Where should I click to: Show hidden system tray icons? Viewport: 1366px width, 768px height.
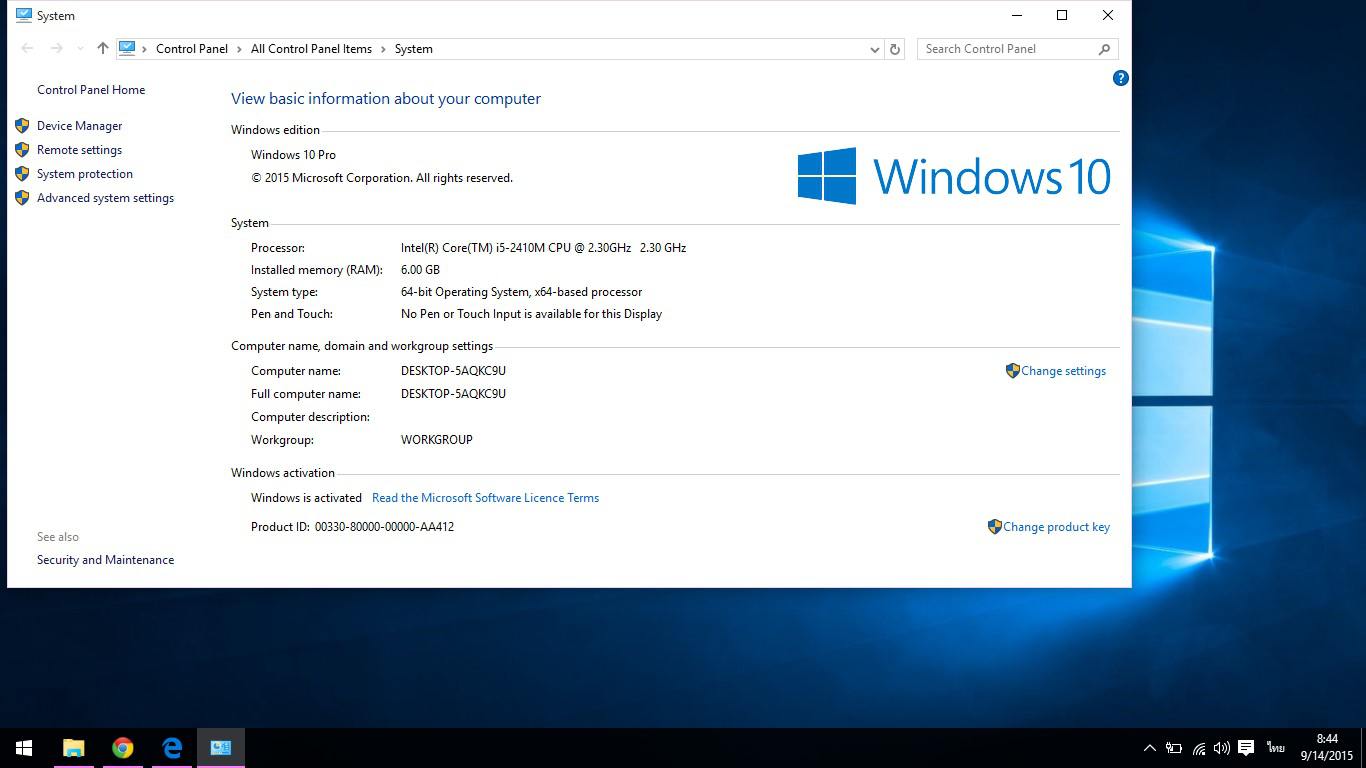1150,748
